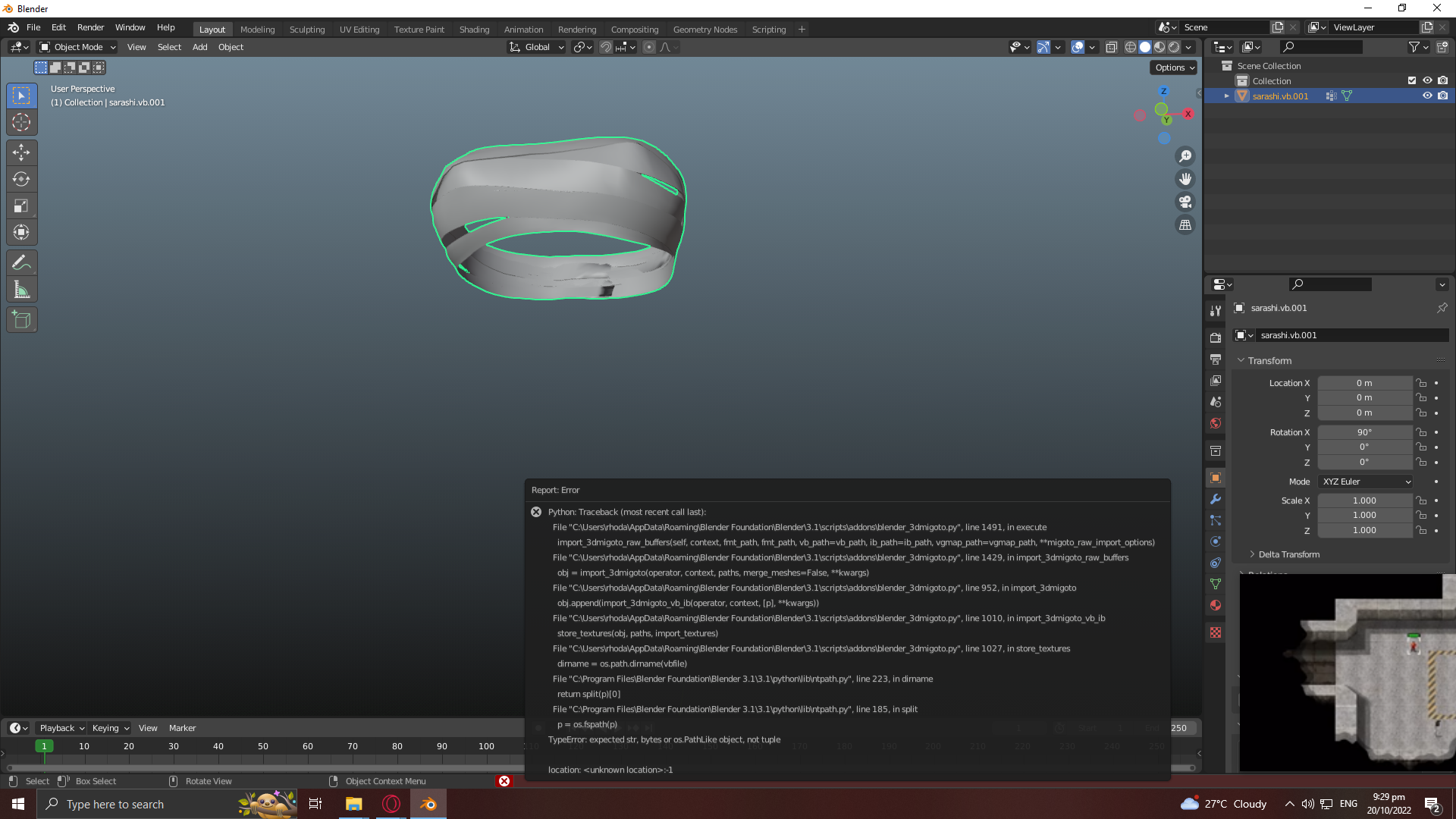Switch to the Scripting workspace tab
Viewport: 1456px width, 819px height.
pos(768,30)
